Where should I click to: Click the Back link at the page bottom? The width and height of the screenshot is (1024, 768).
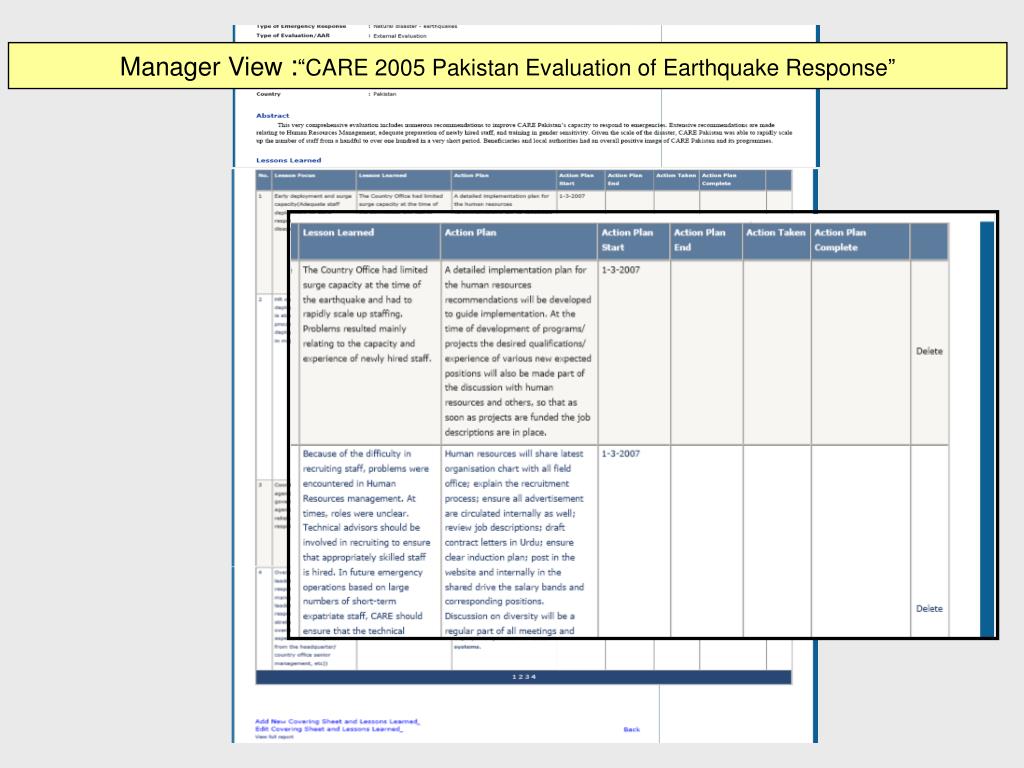pyautogui.click(x=632, y=729)
